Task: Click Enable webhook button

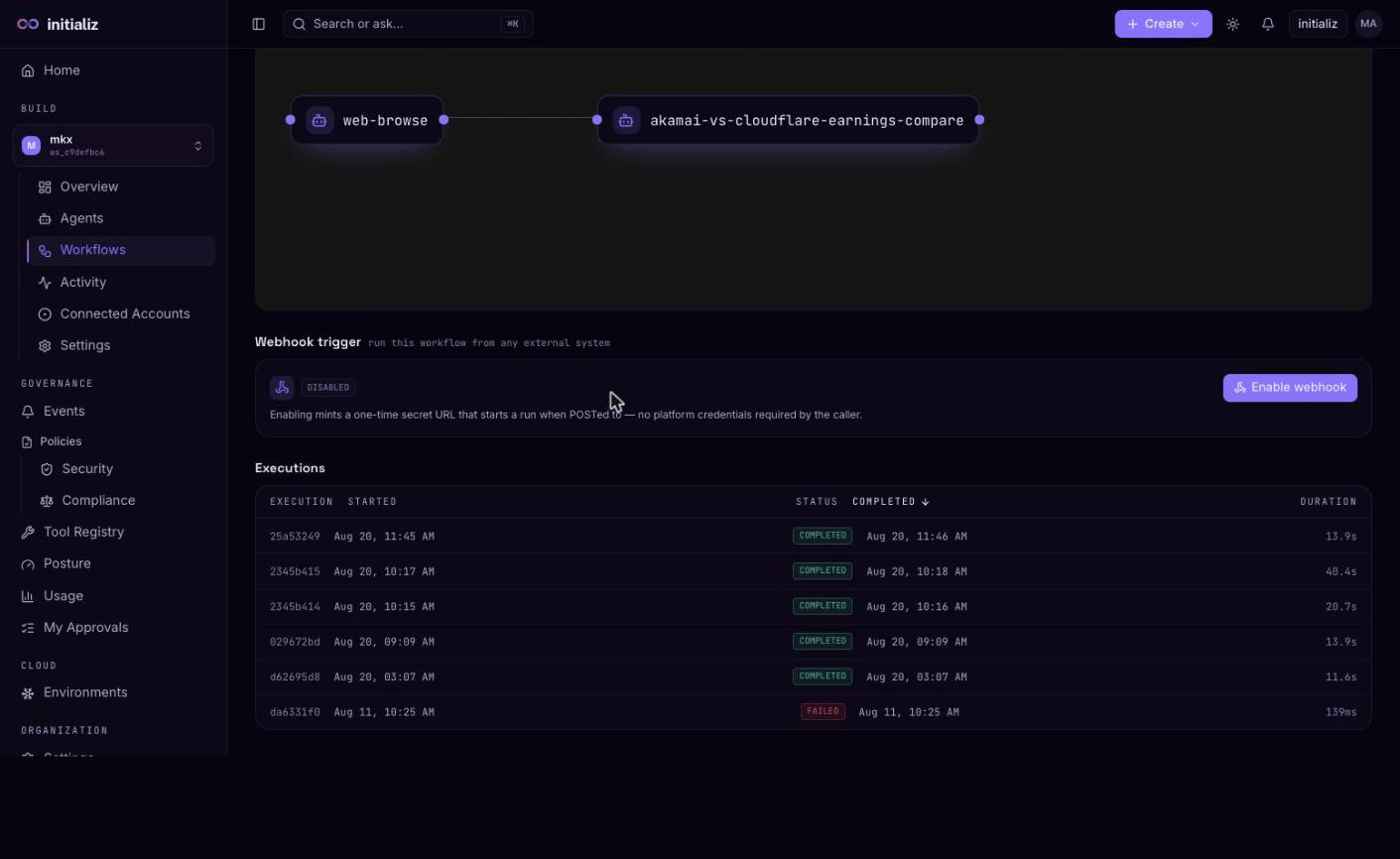Action: click(x=1290, y=388)
